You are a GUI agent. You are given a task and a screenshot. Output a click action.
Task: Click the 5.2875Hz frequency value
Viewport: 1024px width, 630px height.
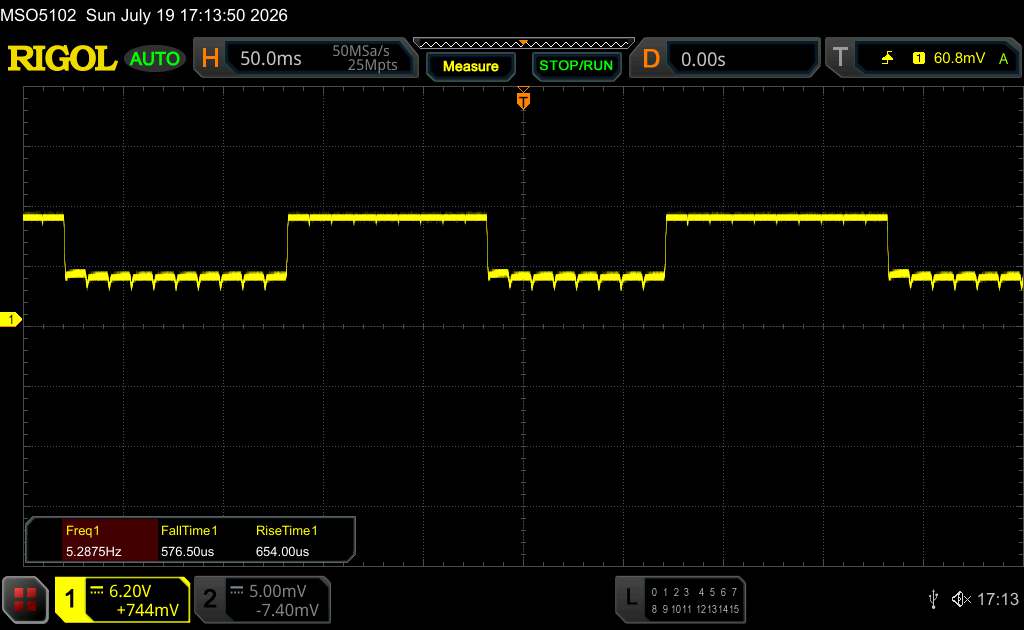[x=93, y=552]
